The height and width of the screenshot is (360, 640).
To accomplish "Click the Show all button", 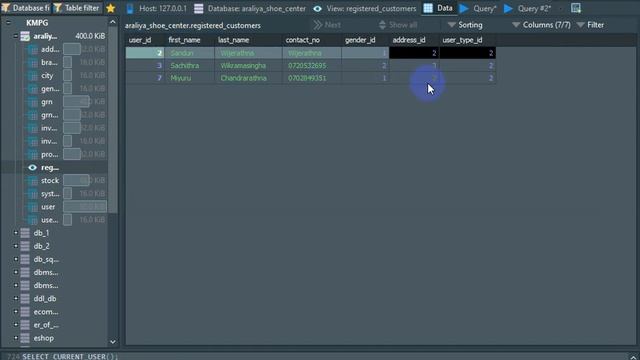I will pyautogui.click(x=398, y=25).
